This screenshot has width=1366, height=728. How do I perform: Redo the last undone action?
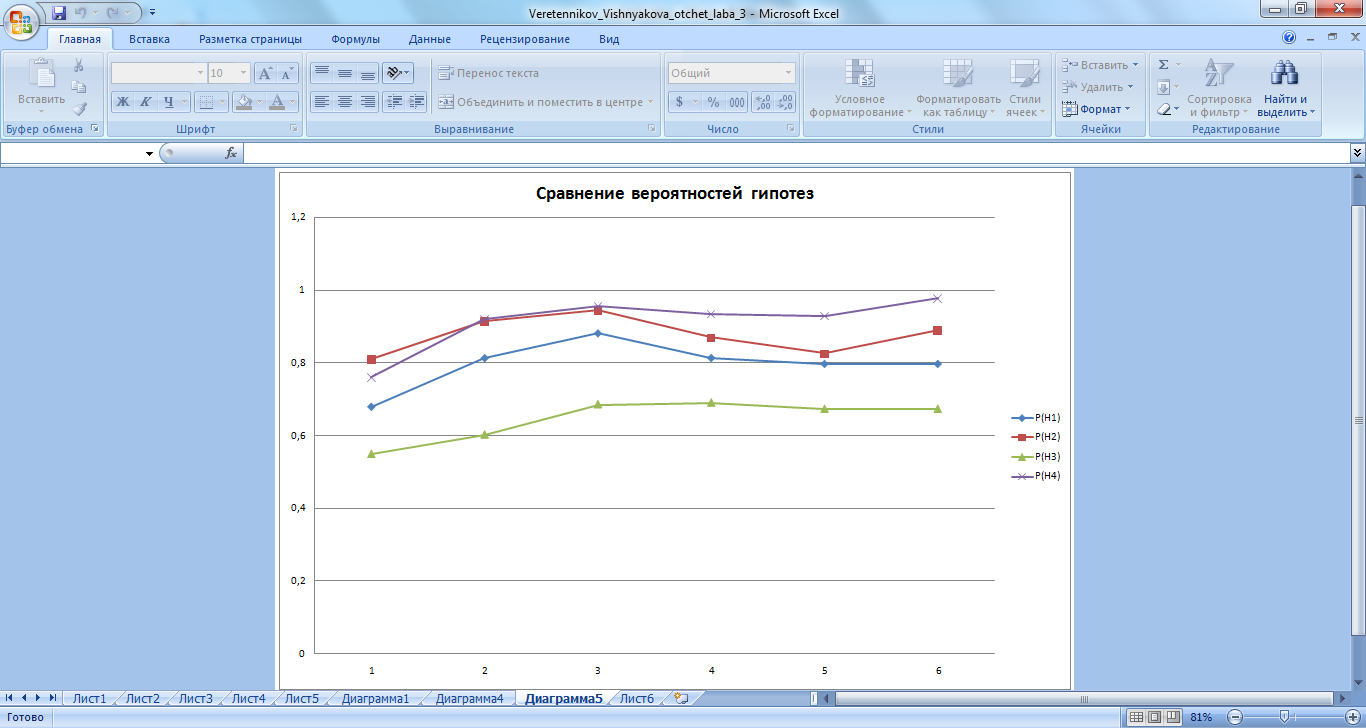(x=113, y=13)
